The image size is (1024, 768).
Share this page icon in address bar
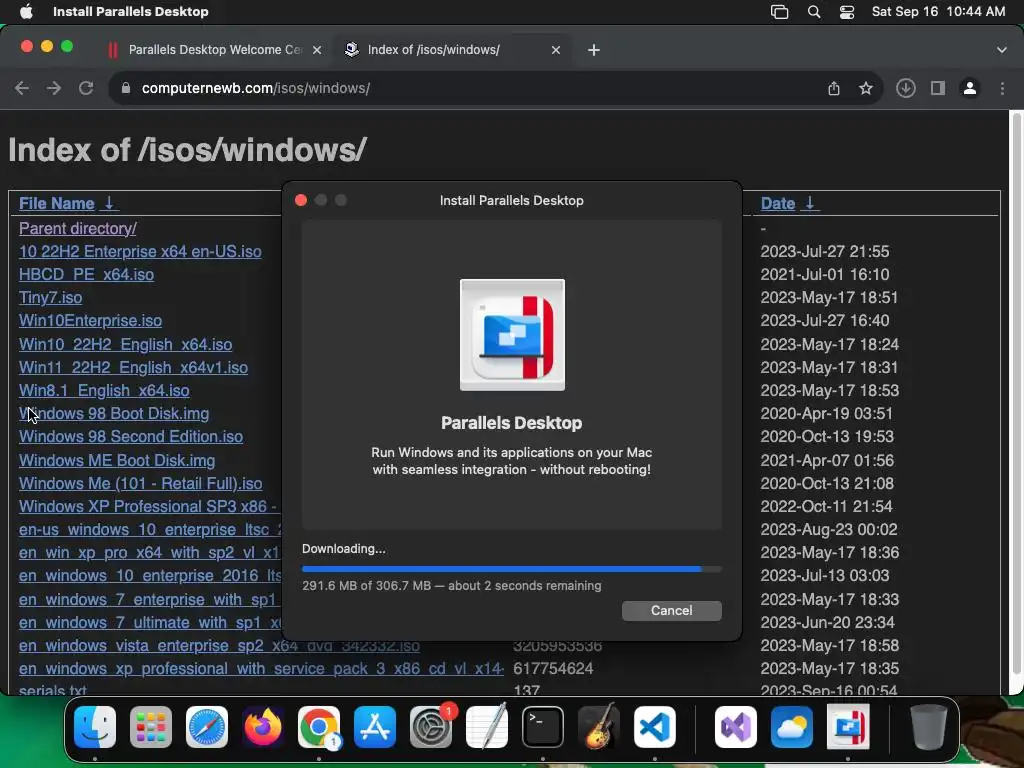[834, 88]
